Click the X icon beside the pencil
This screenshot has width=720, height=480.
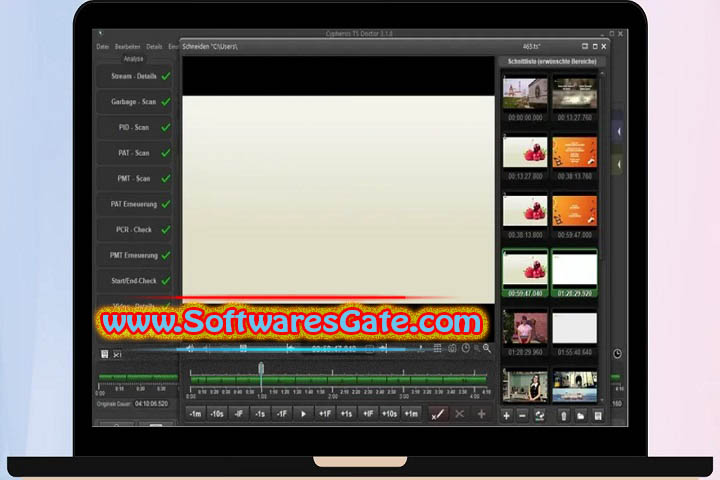[x=459, y=414]
